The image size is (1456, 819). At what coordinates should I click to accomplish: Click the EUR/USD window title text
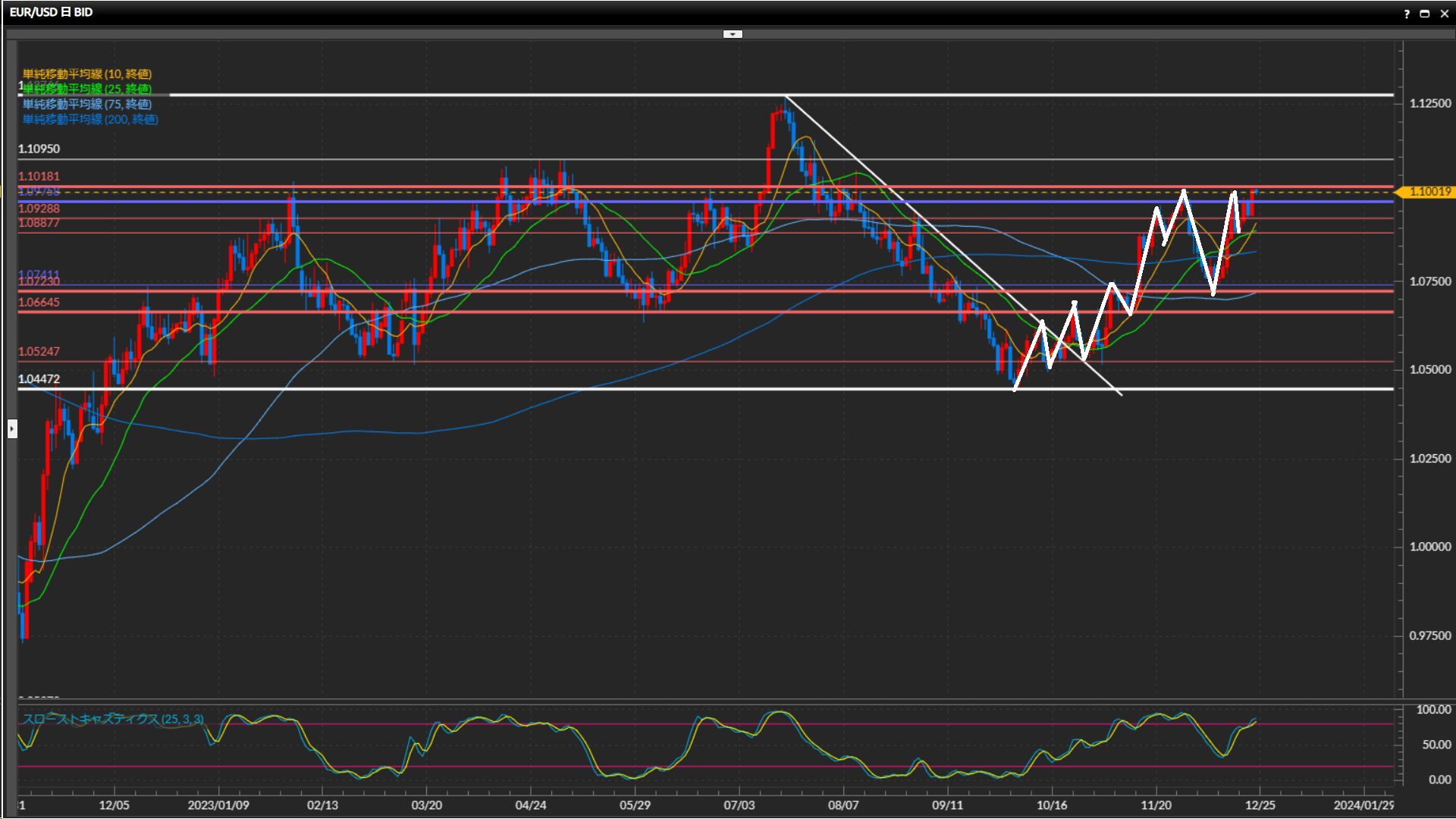(51, 12)
